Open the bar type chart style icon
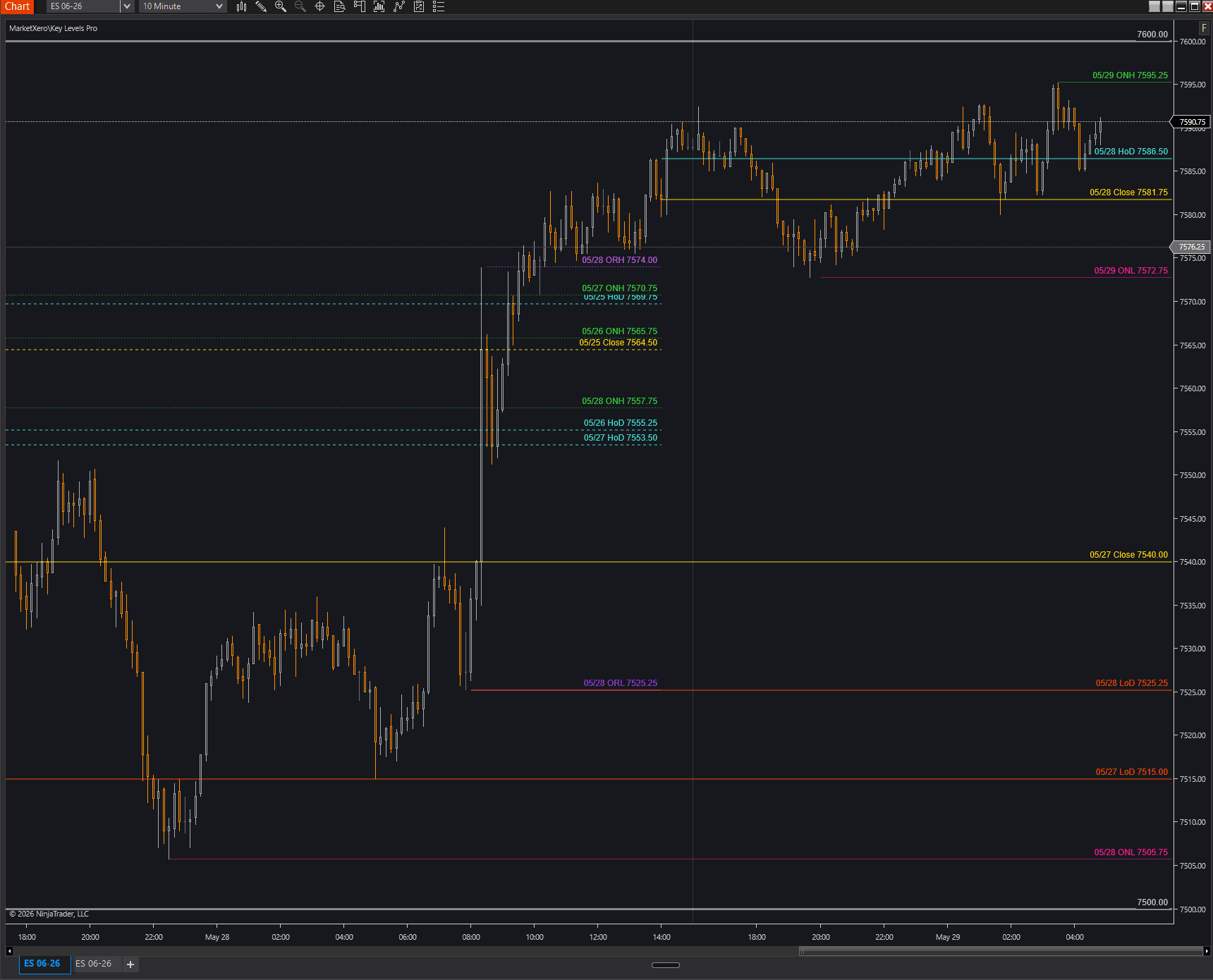Viewport: 1213px width, 980px height. tap(242, 6)
